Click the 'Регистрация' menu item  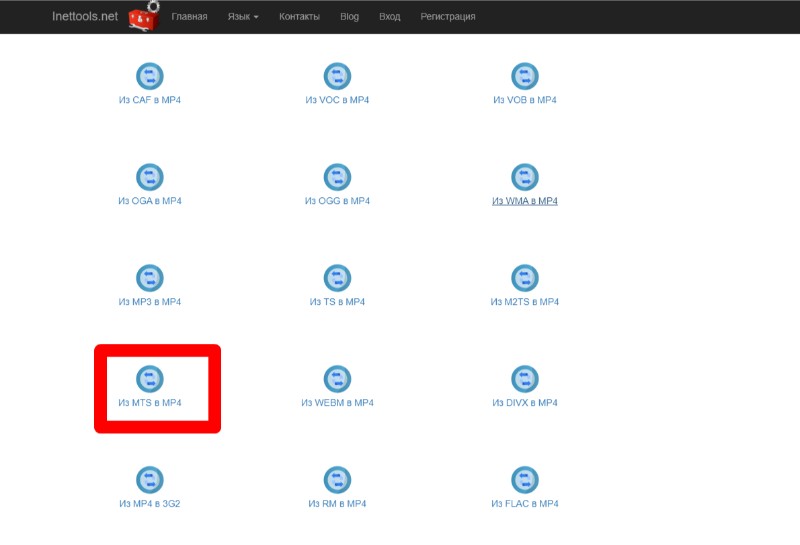(x=448, y=17)
